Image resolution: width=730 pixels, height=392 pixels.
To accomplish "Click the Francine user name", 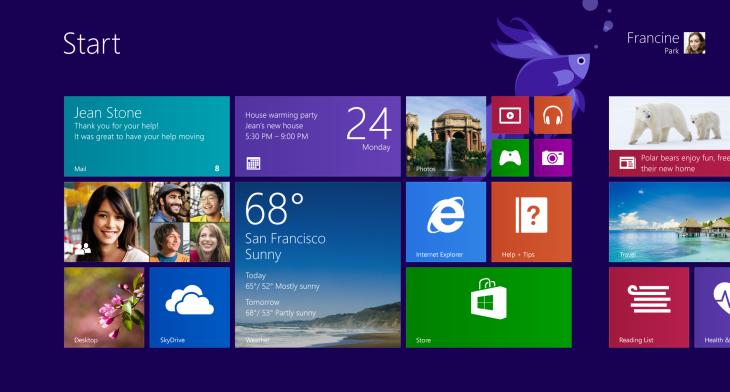I will tap(653, 38).
